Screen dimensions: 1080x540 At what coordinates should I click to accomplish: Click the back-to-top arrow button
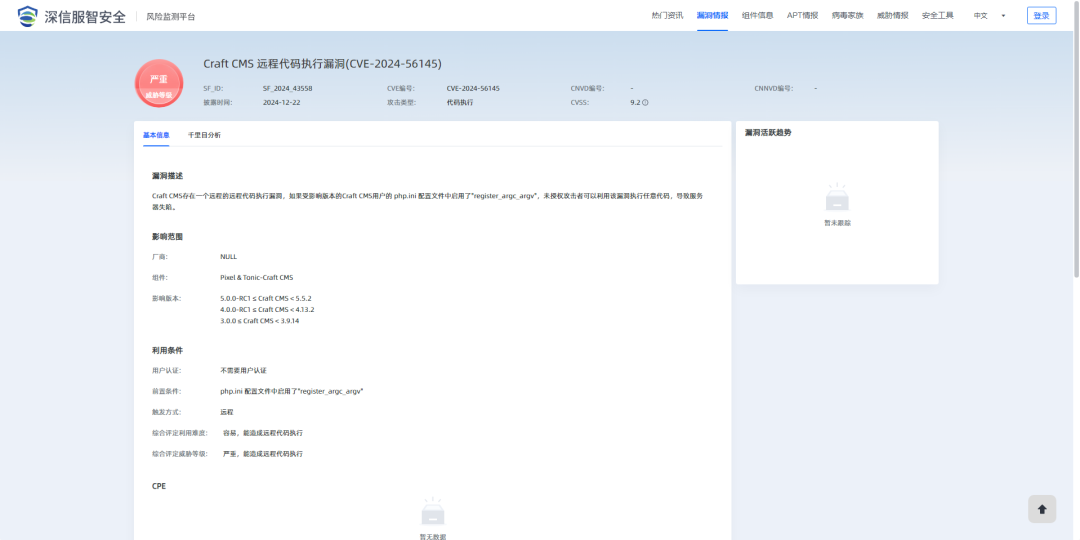coord(1041,509)
